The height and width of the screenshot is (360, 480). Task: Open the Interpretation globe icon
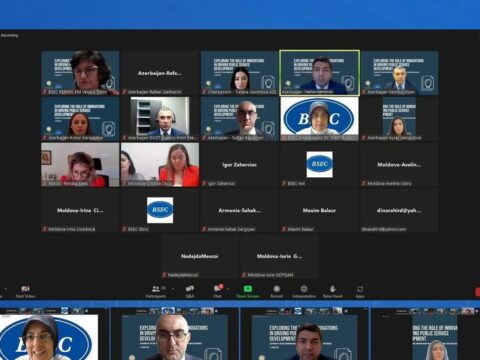304,289
